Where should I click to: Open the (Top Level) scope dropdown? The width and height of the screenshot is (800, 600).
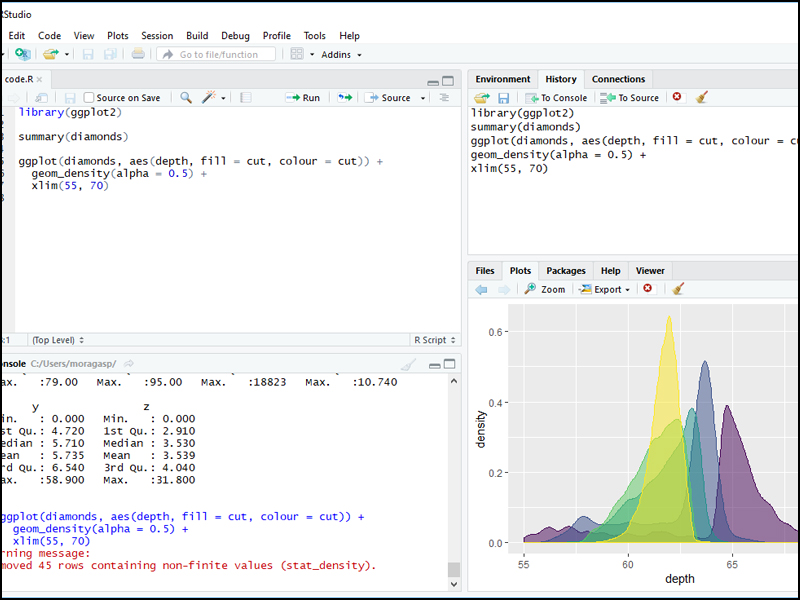pyautogui.click(x=58, y=340)
